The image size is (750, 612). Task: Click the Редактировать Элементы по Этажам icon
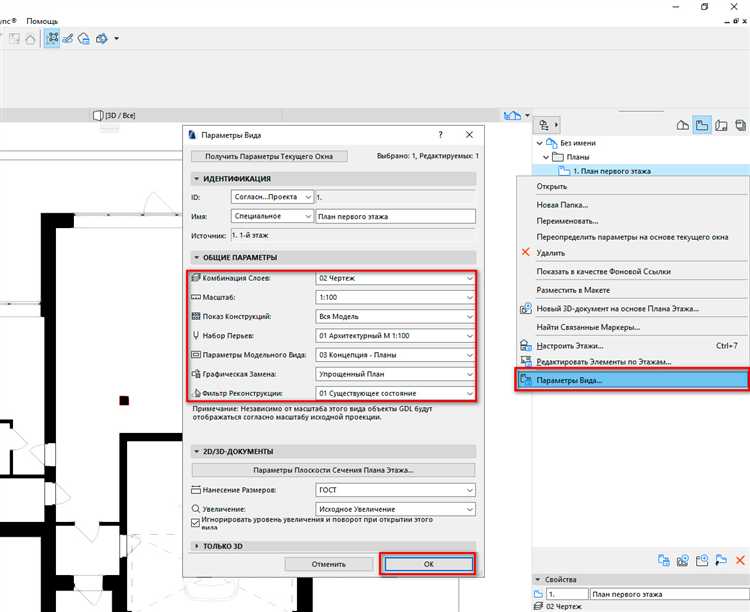526,361
